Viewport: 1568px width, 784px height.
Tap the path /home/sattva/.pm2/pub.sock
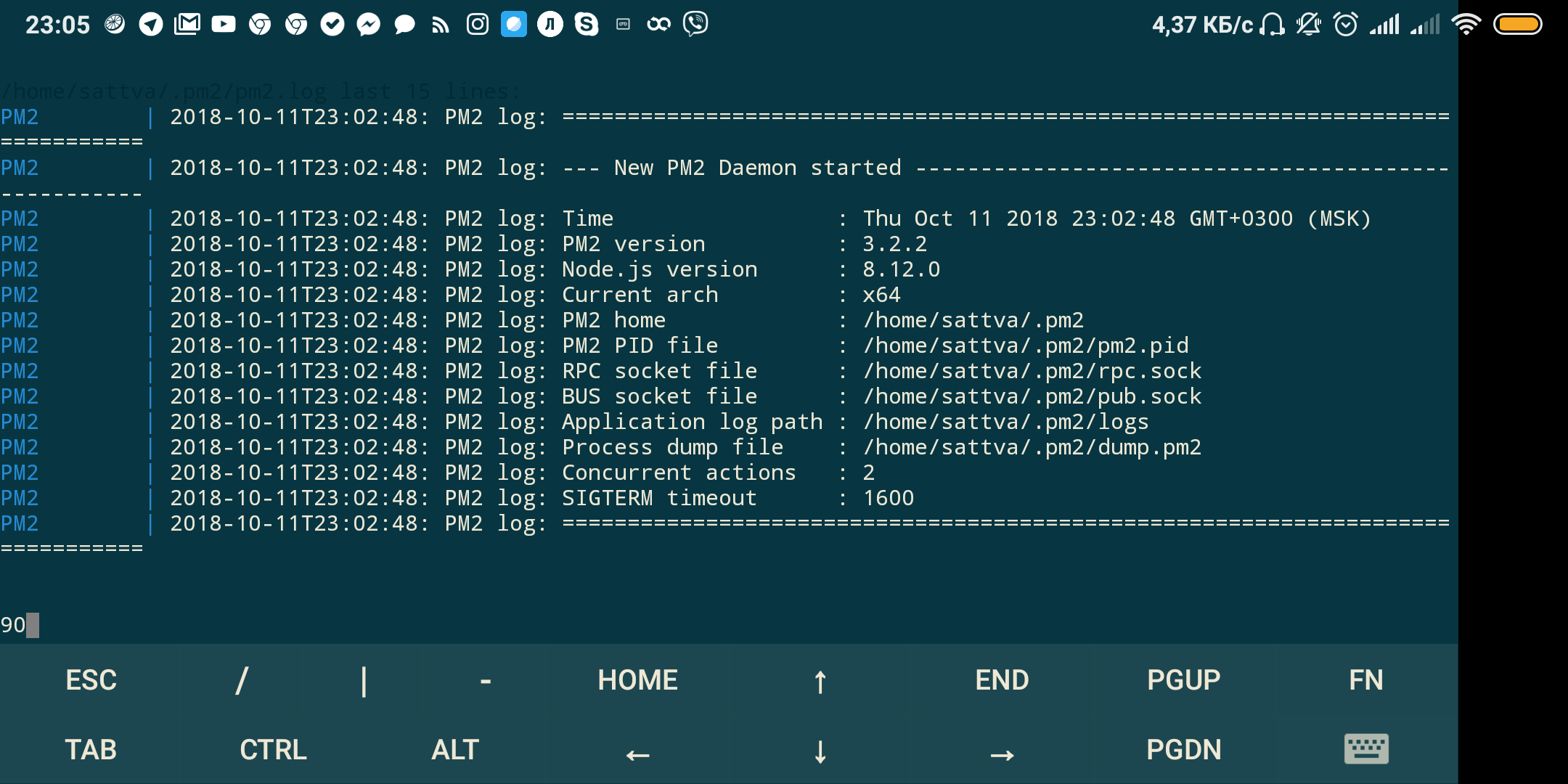1032,396
